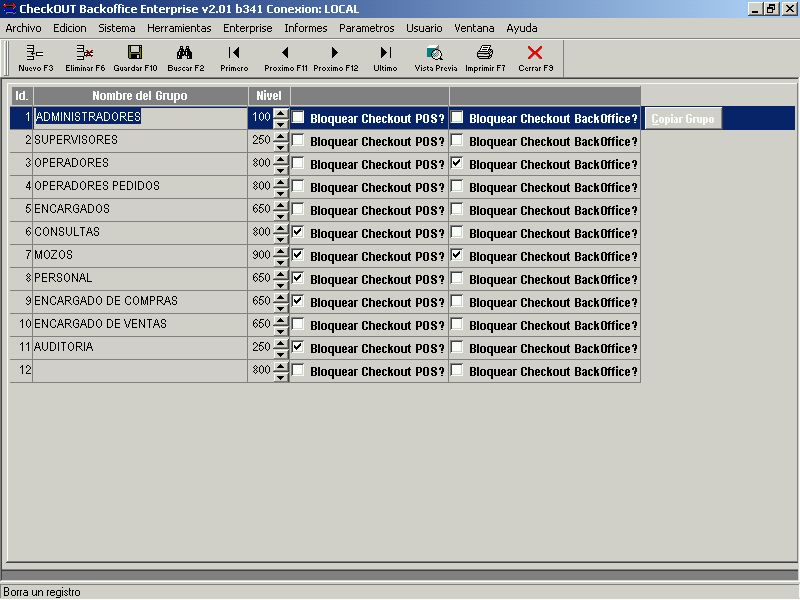This screenshot has width=800, height=600.
Task: Open the Informes menu
Action: coord(306,28)
